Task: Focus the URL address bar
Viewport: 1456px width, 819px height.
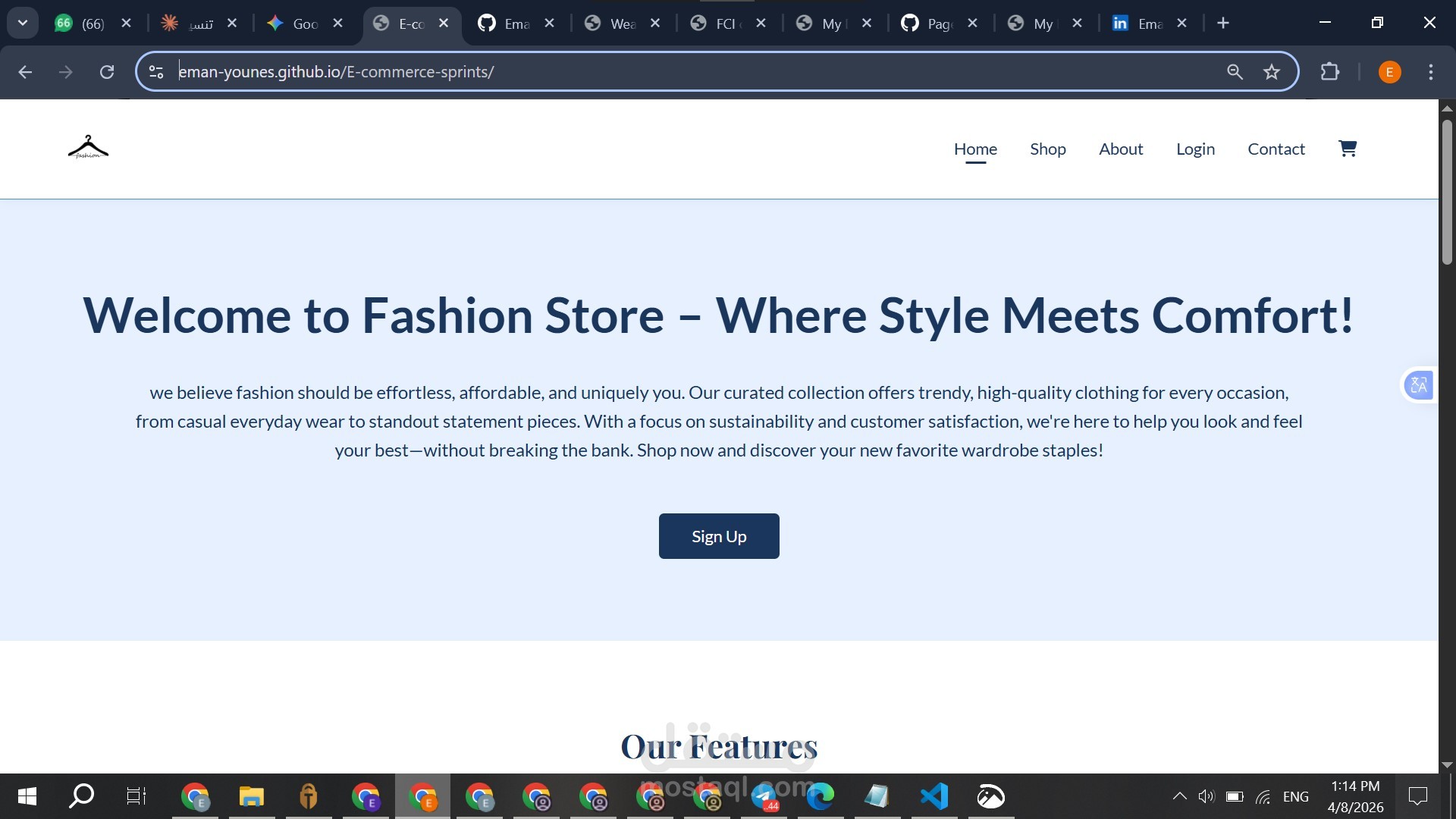Action: [x=682, y=72]
